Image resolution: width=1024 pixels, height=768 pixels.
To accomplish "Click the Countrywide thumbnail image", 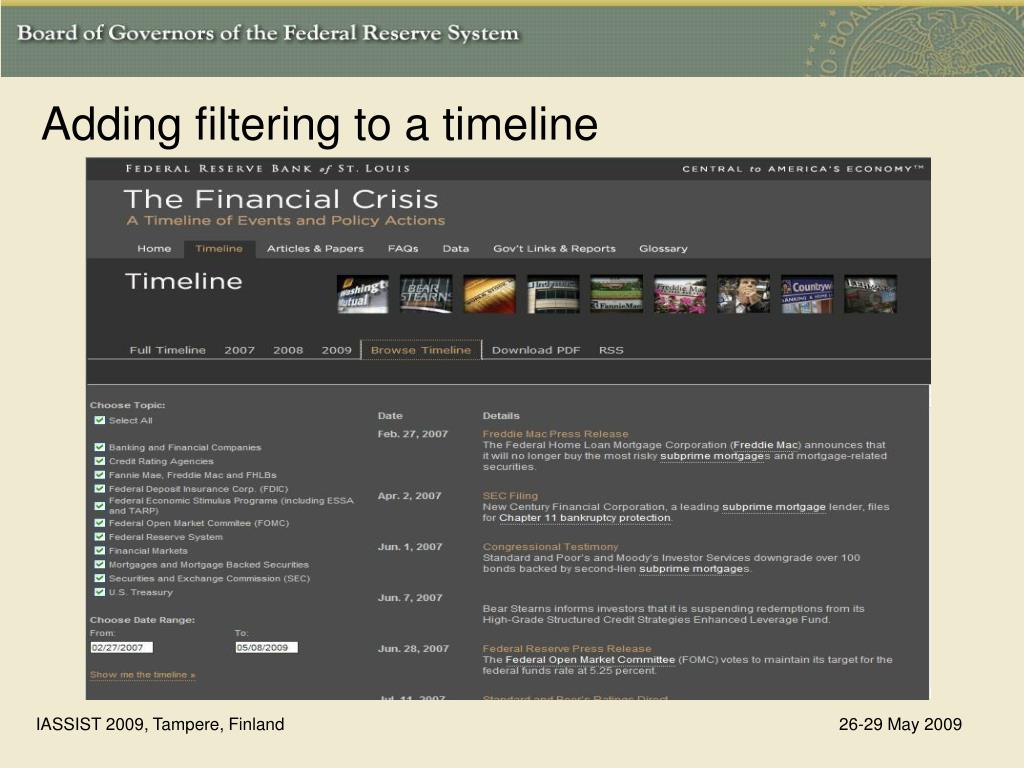I will tap(806, 294).
